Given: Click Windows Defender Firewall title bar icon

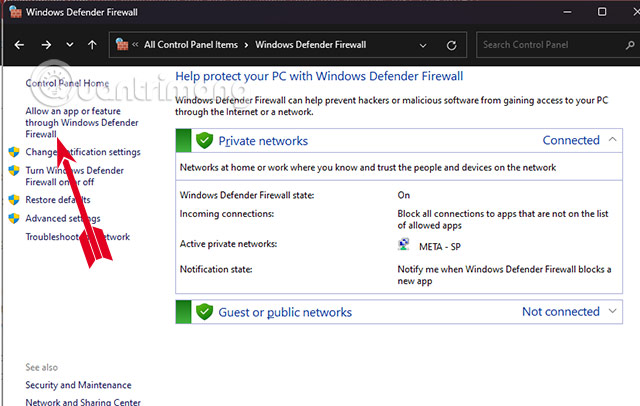Looking at the screenshot, I should pos(15,12).
